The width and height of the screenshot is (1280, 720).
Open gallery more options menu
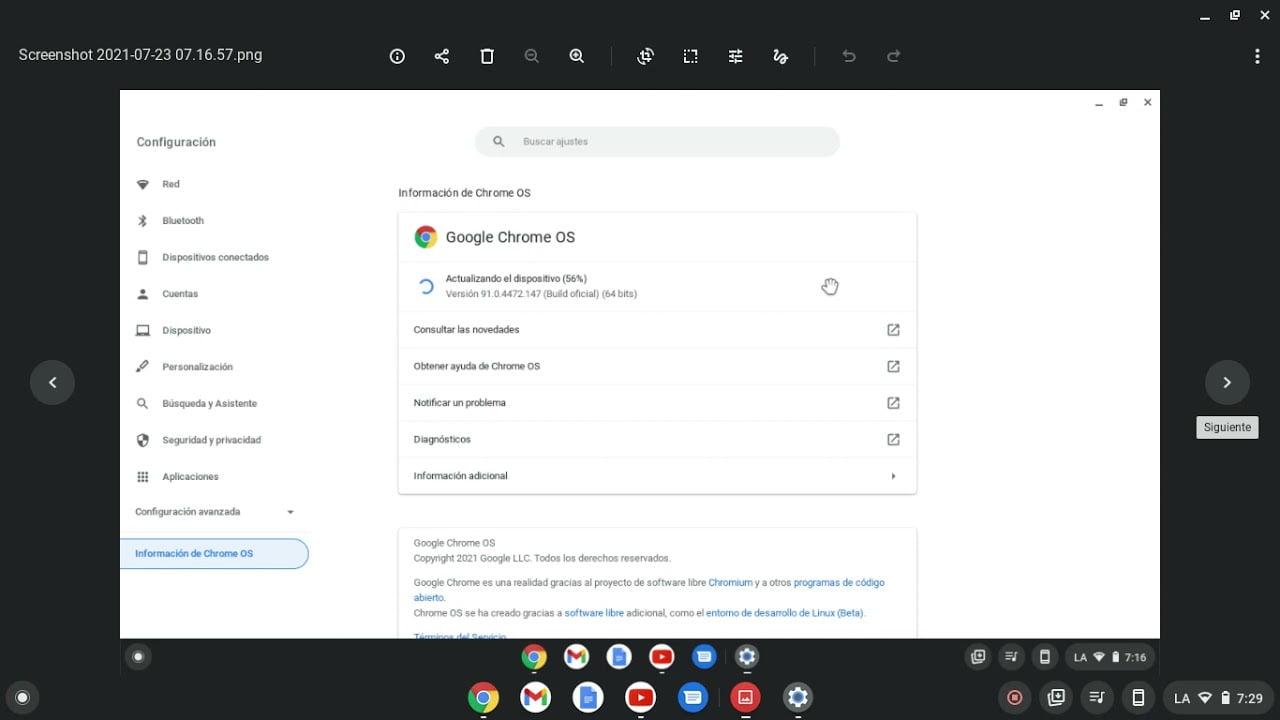(1257, 56)
